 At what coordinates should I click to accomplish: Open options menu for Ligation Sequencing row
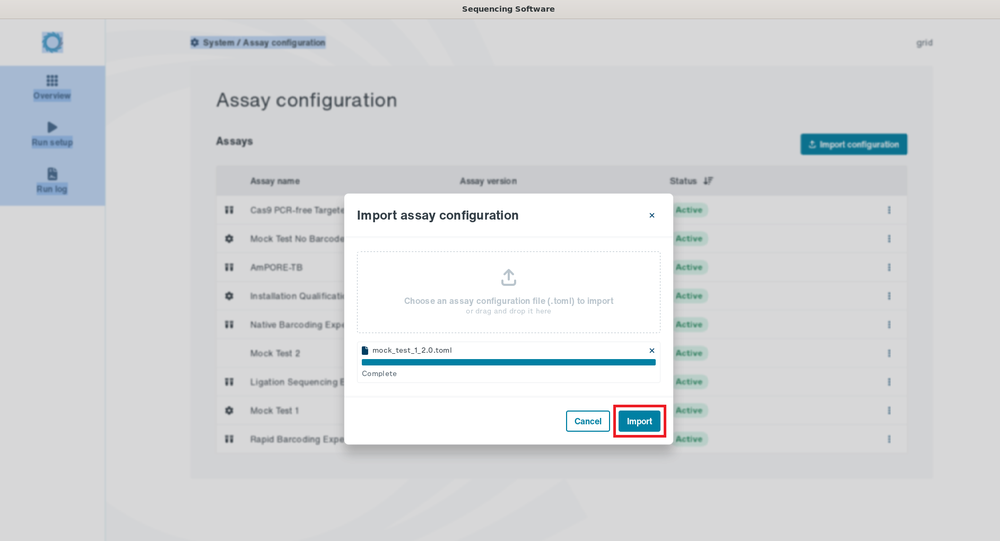pyautogui.click(x=889, y=382)
